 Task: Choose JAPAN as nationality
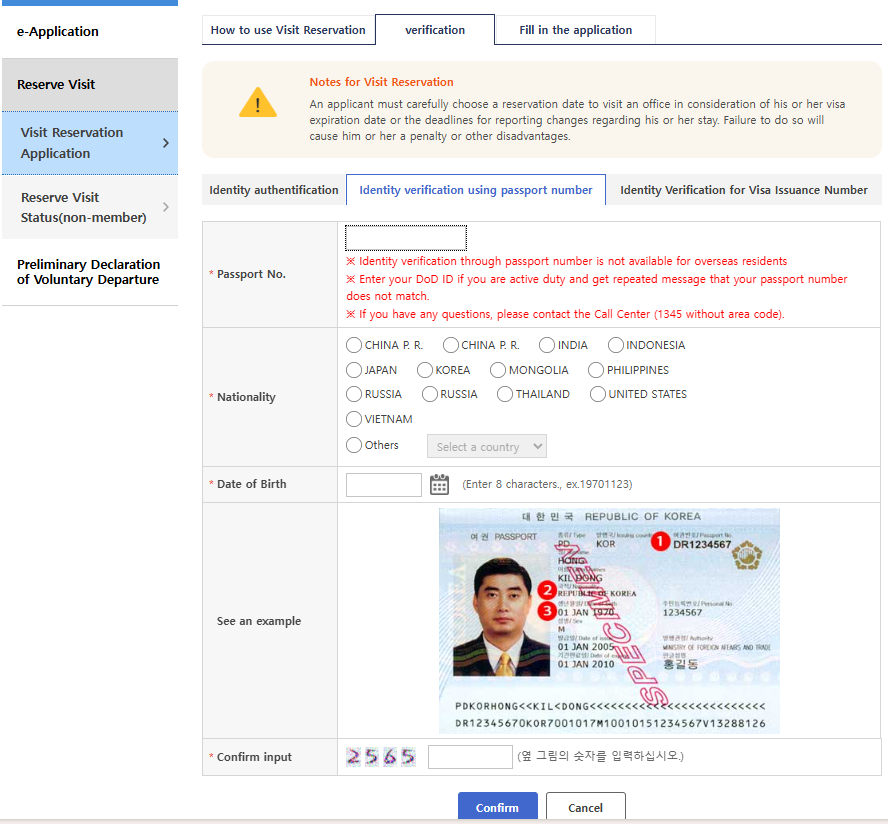click(x=354, y=370)
